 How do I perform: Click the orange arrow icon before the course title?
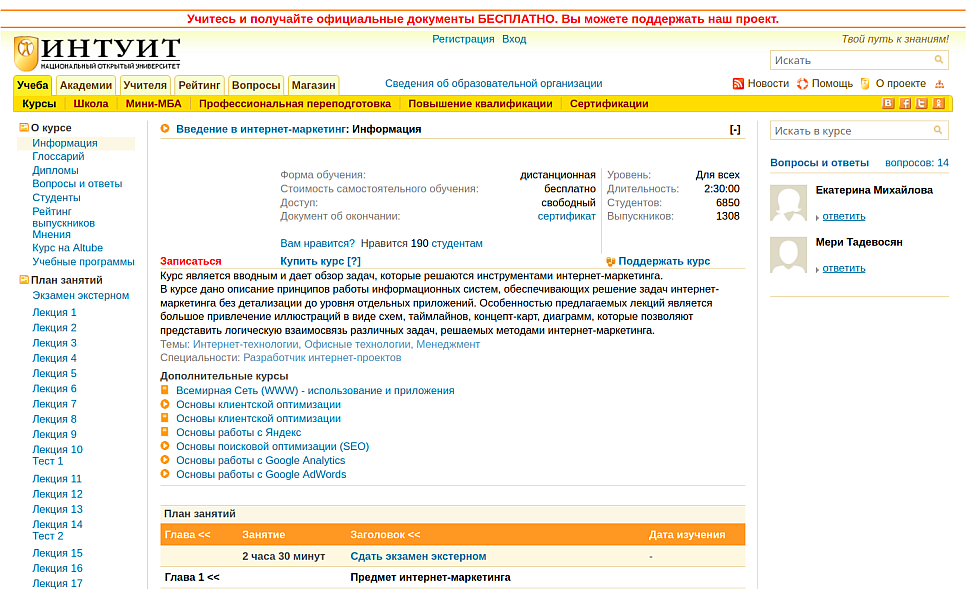pos(165,129)
